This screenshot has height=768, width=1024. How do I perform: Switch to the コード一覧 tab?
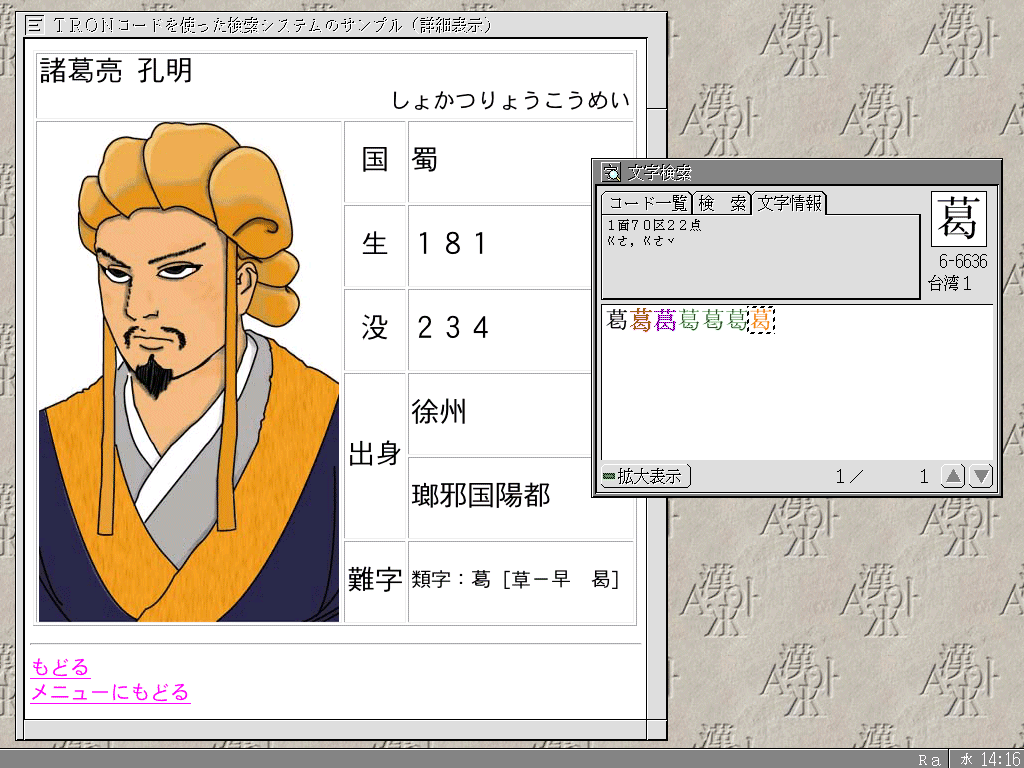[x=647, y=204]
